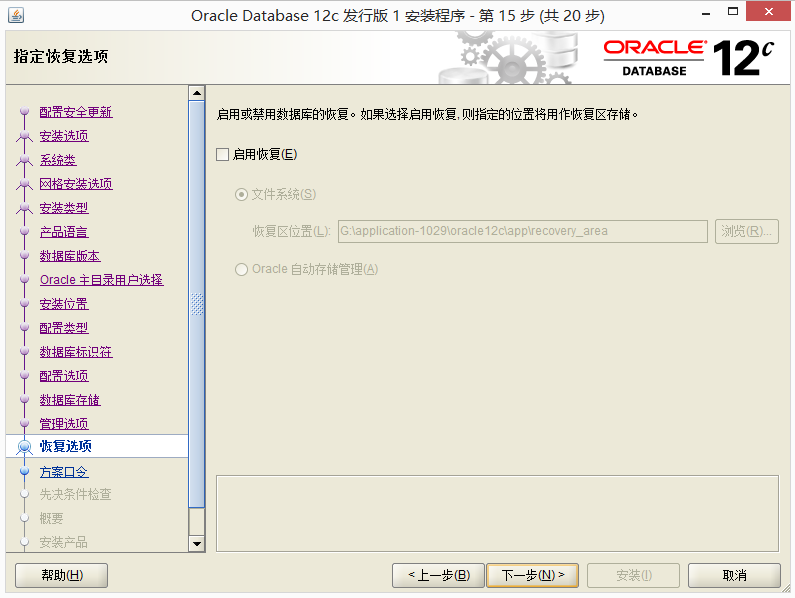Select Oracle 自动存储管理(A) radio option
The width and height of the screenshot is (795, 598).
241,269
